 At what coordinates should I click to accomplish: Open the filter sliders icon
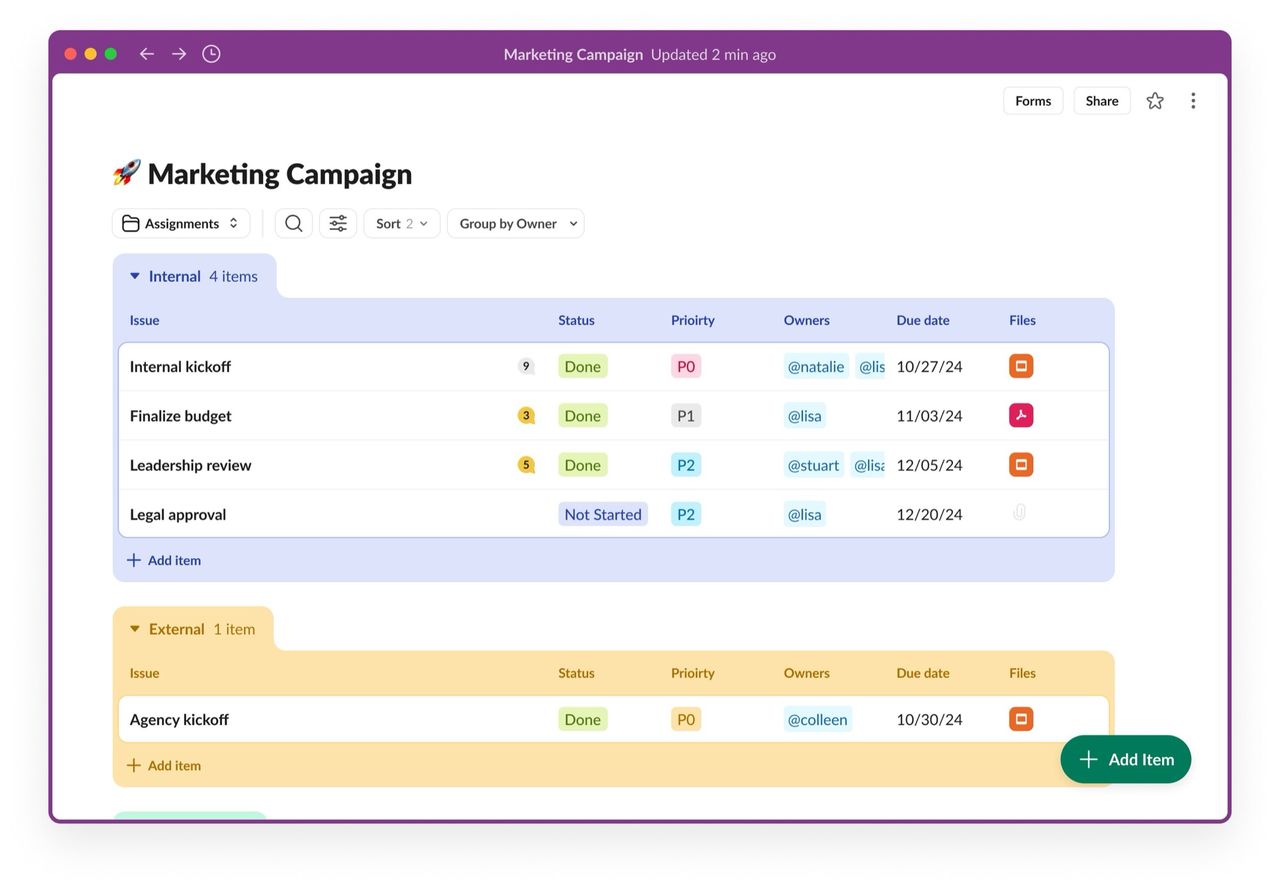click(x=338, y=224)
